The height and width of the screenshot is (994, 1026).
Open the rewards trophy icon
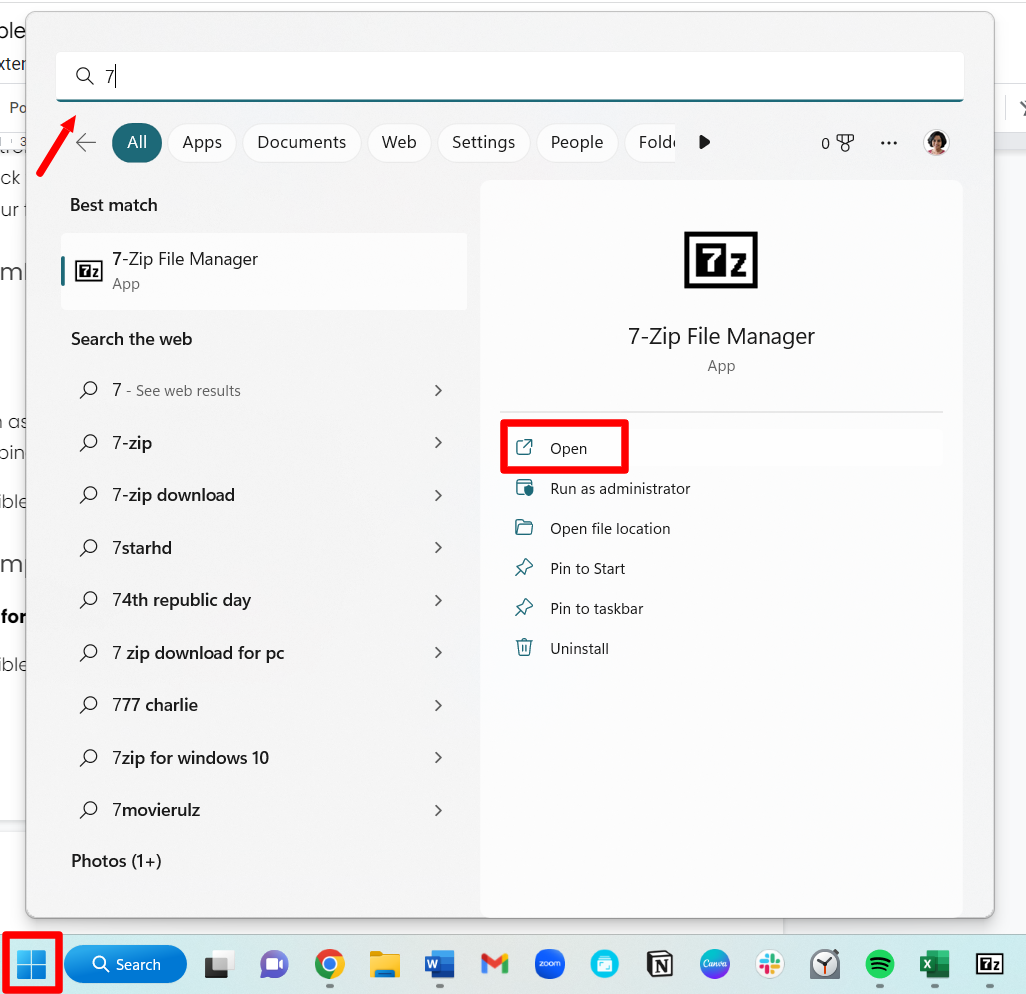pos(845,143)
